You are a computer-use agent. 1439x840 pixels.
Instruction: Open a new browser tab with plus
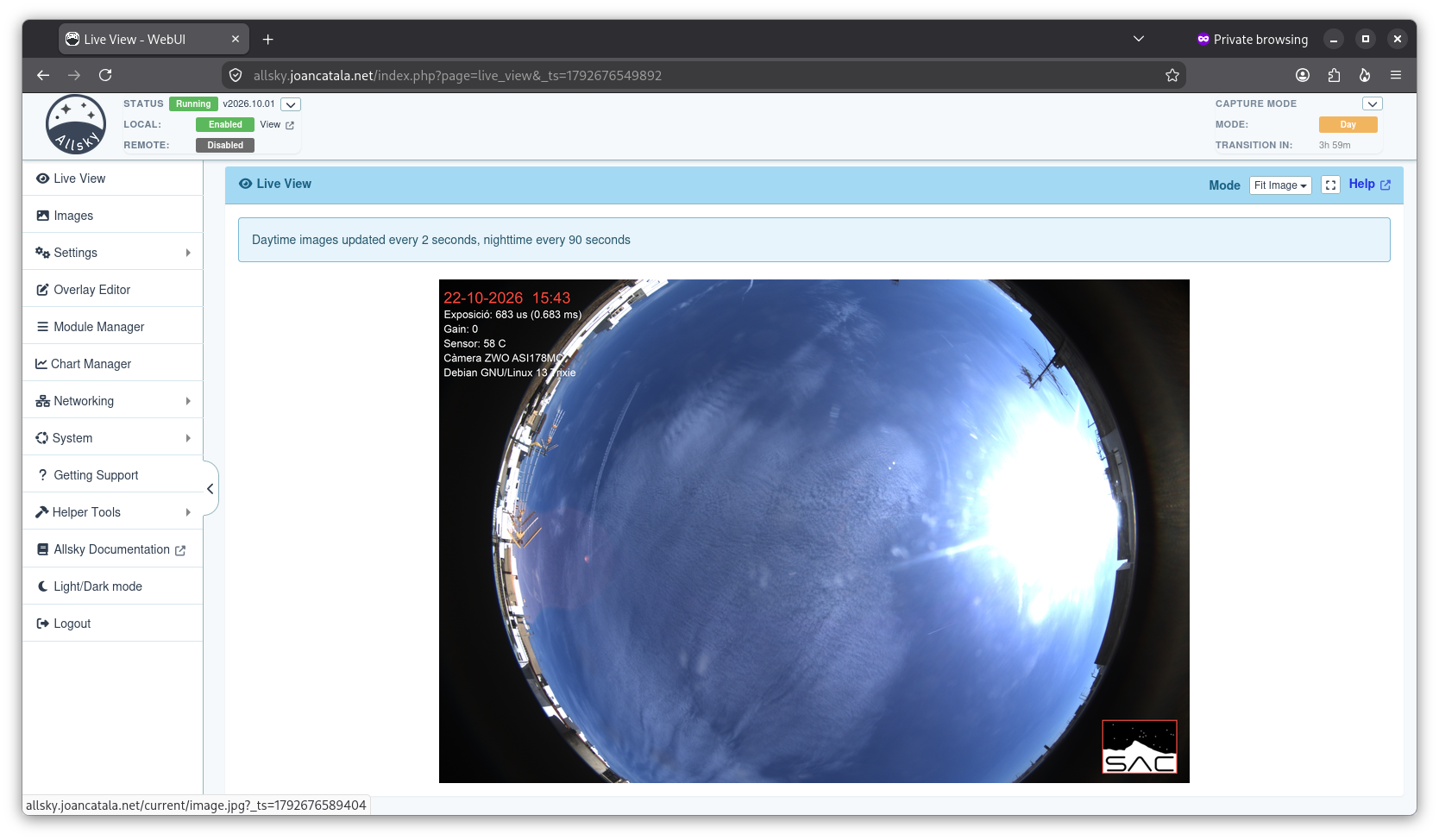(x=268, y=39)
